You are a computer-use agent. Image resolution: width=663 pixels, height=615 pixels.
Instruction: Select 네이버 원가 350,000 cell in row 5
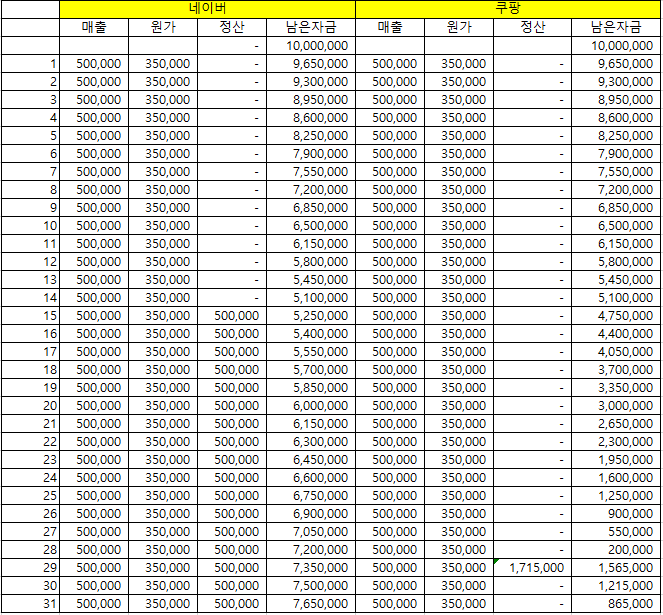(163, 136)
